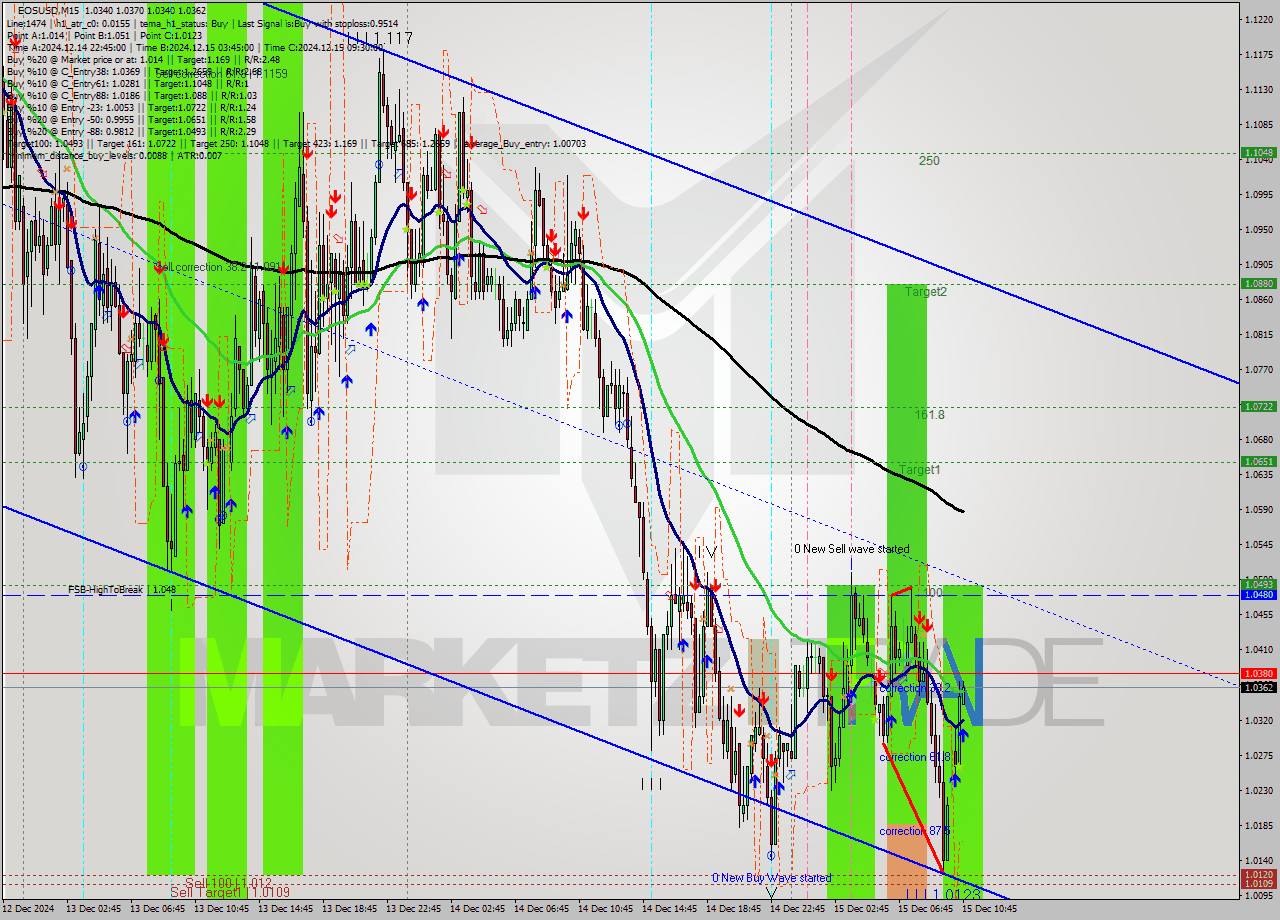
Task: Click the green 1.1048 price tag
Action: pos(1258,153)
